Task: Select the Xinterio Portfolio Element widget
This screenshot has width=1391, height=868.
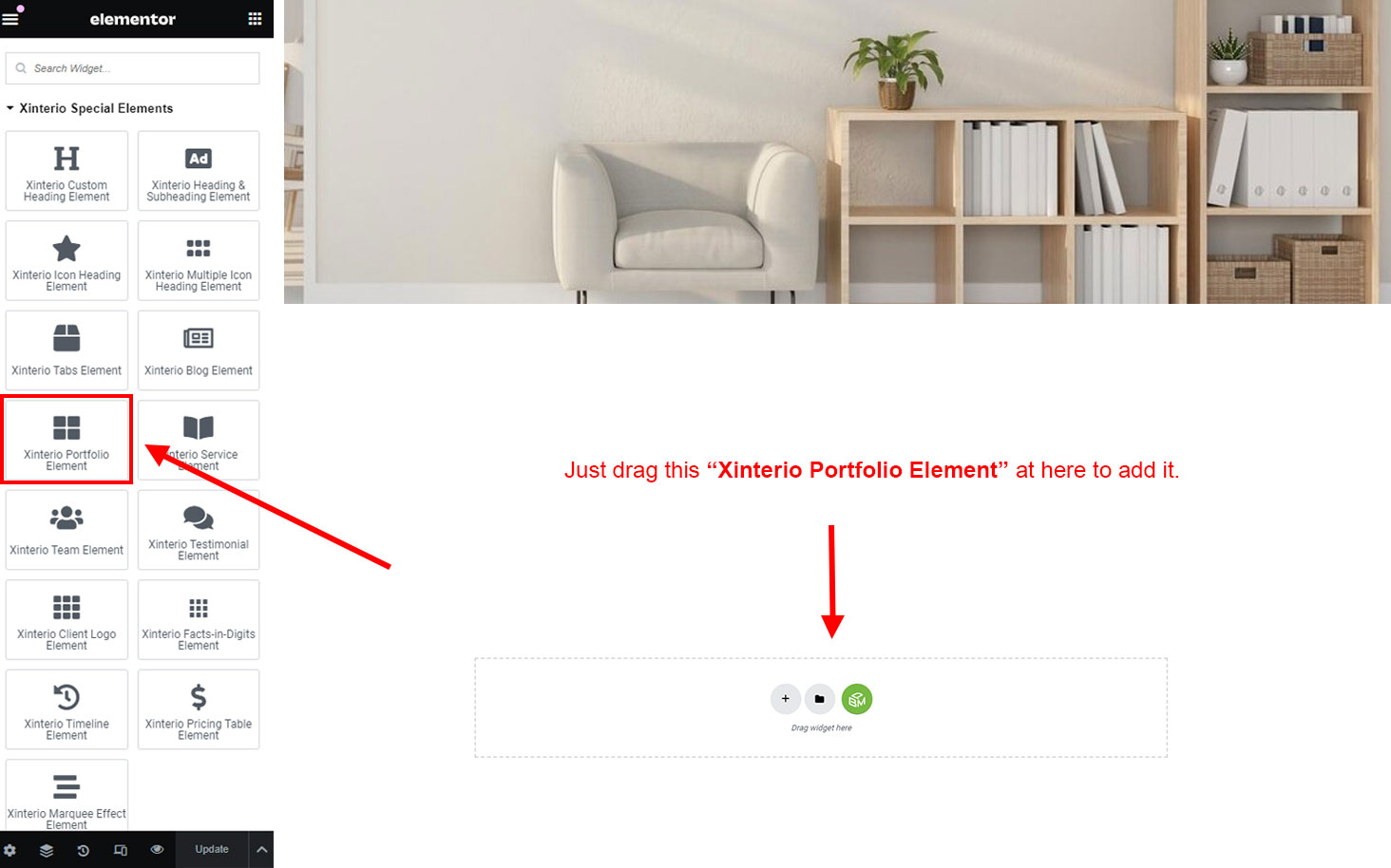Action: tap(67, 440)
